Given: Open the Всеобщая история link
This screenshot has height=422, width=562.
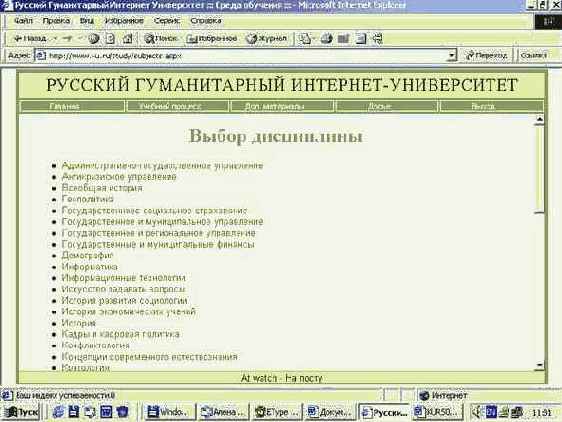Looking at the screenshot, I should click(102, 188).
